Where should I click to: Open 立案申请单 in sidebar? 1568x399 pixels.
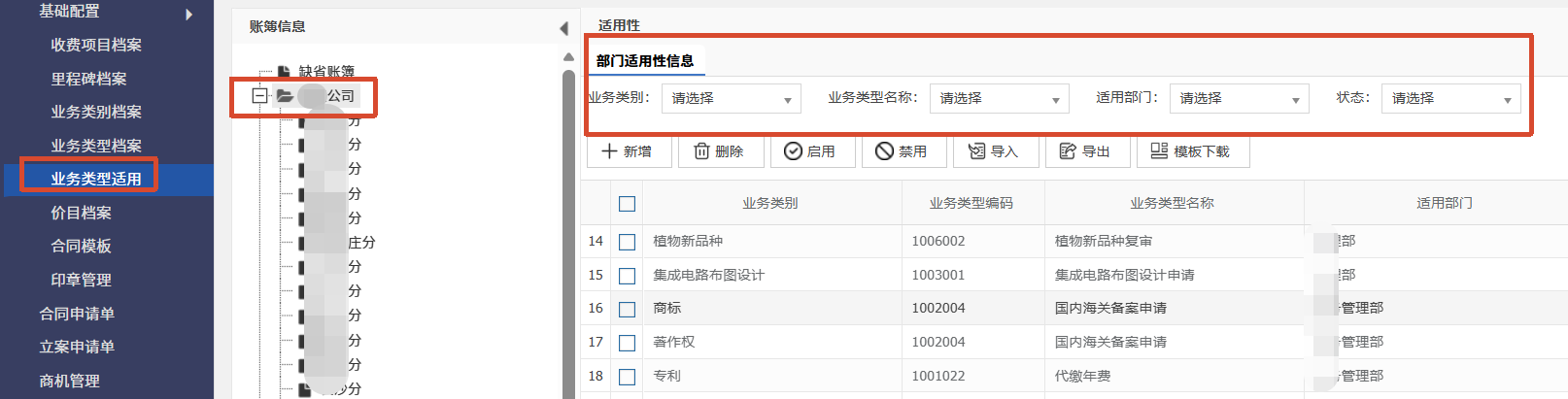point(77,347)
